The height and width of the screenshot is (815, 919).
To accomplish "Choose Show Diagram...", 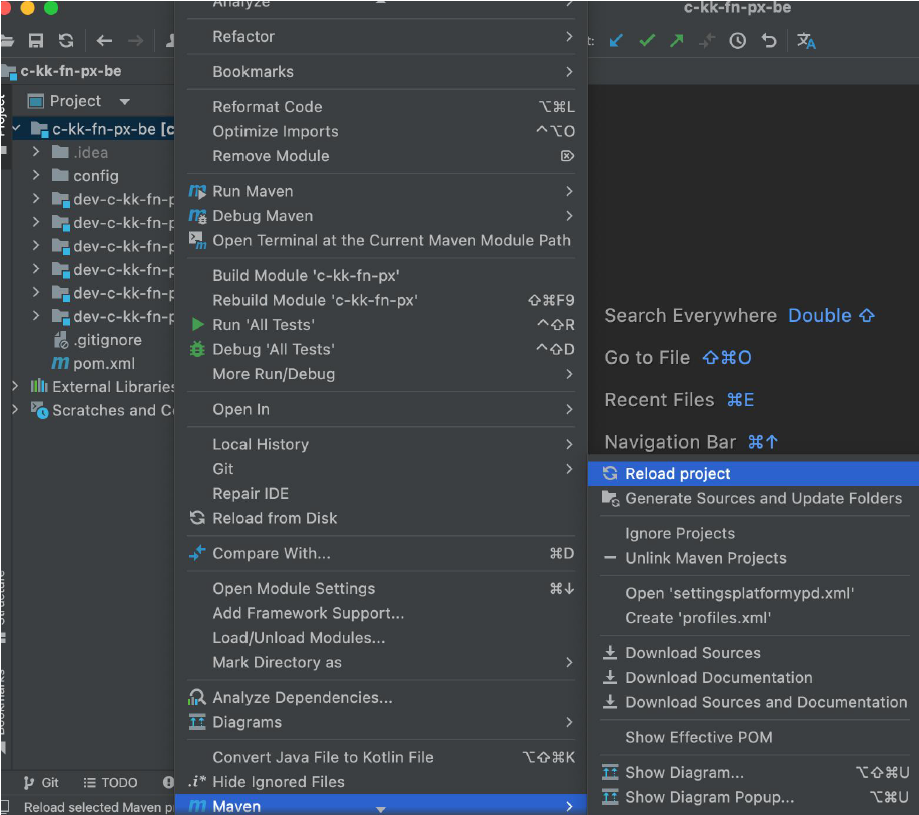I will coord(753,772).
